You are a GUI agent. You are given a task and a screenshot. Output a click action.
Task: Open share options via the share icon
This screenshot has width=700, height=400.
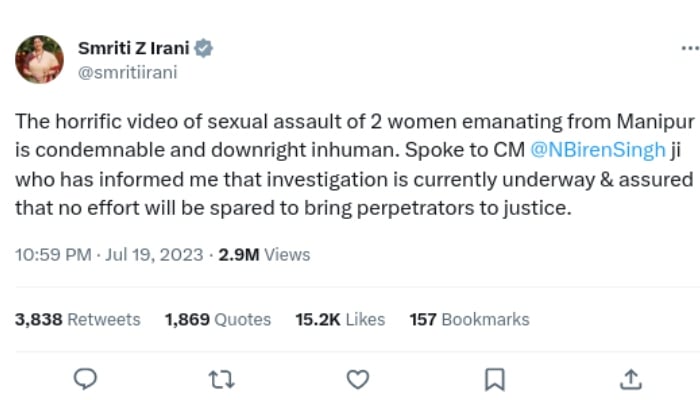coord(630,378)
